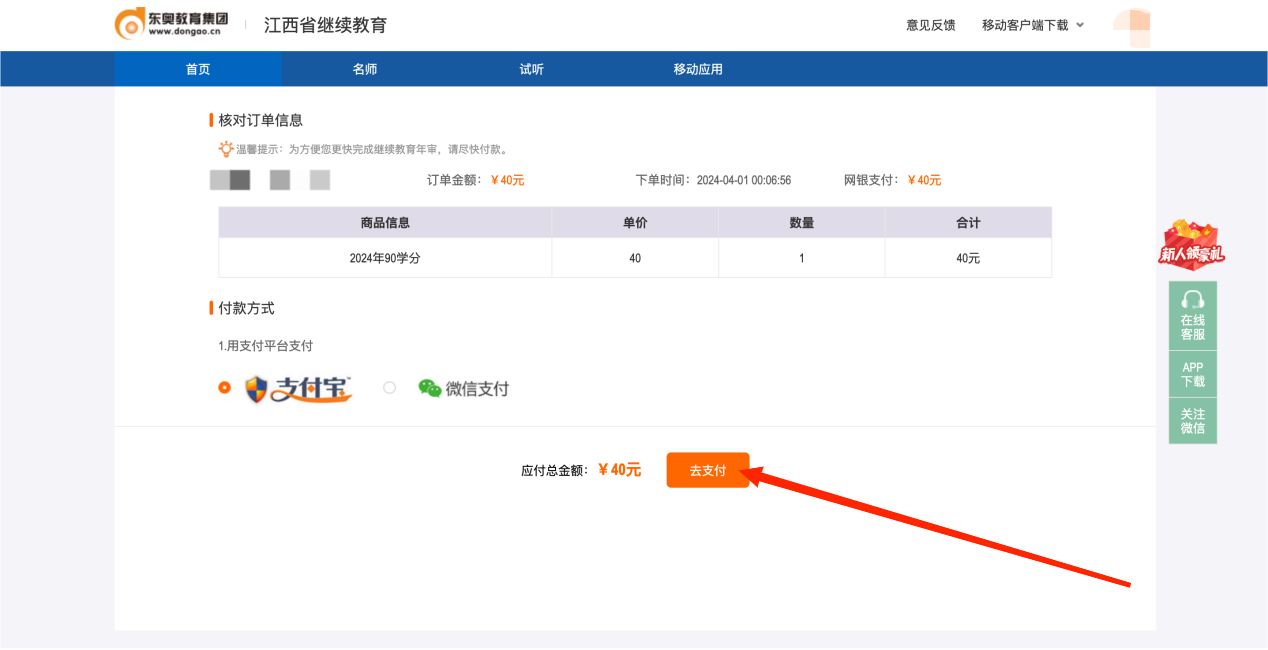Open the 新人领豪礼 gift promo icon
The image size is (1268, 650).
pyautogui.click(x=1192, y=244)
